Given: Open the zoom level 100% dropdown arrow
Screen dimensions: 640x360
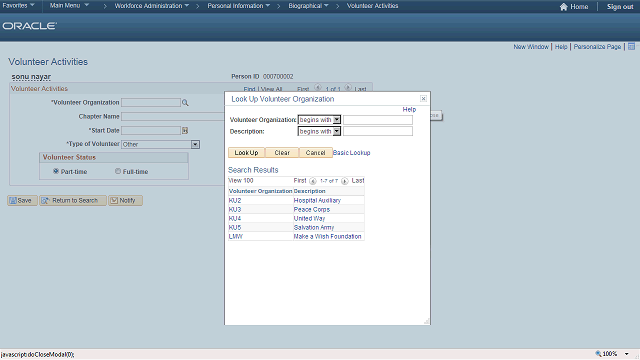Looking at the screenshot, I should point(627,354).
